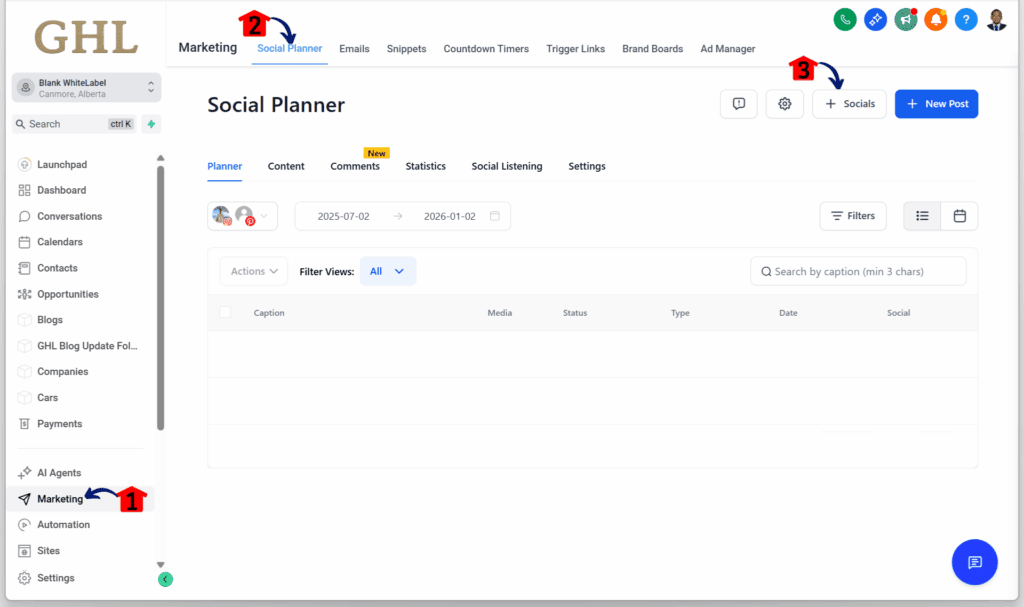Switch to the Statistics tab
1024x607 pixels.
pyautogui.click(x=425, y=166)
